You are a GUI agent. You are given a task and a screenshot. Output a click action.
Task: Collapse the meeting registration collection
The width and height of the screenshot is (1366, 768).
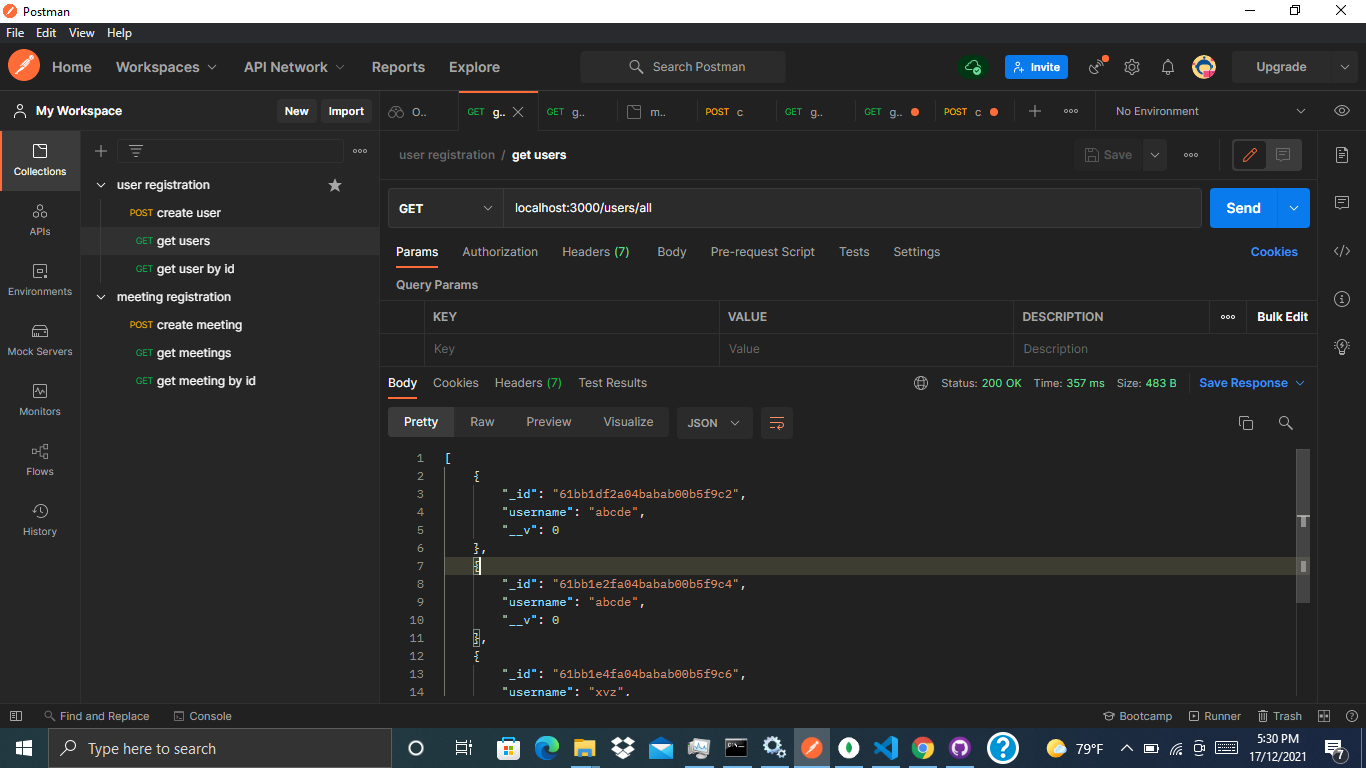[x=101, y=297]
